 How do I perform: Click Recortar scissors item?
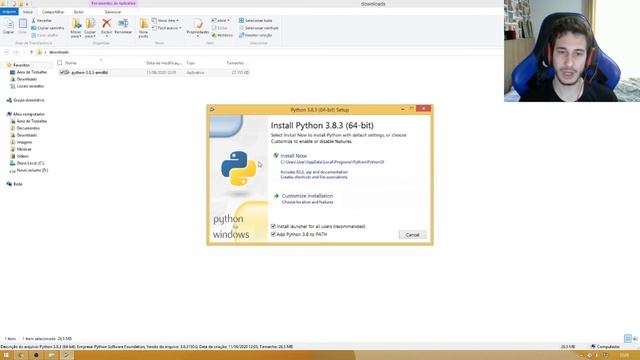42,20
